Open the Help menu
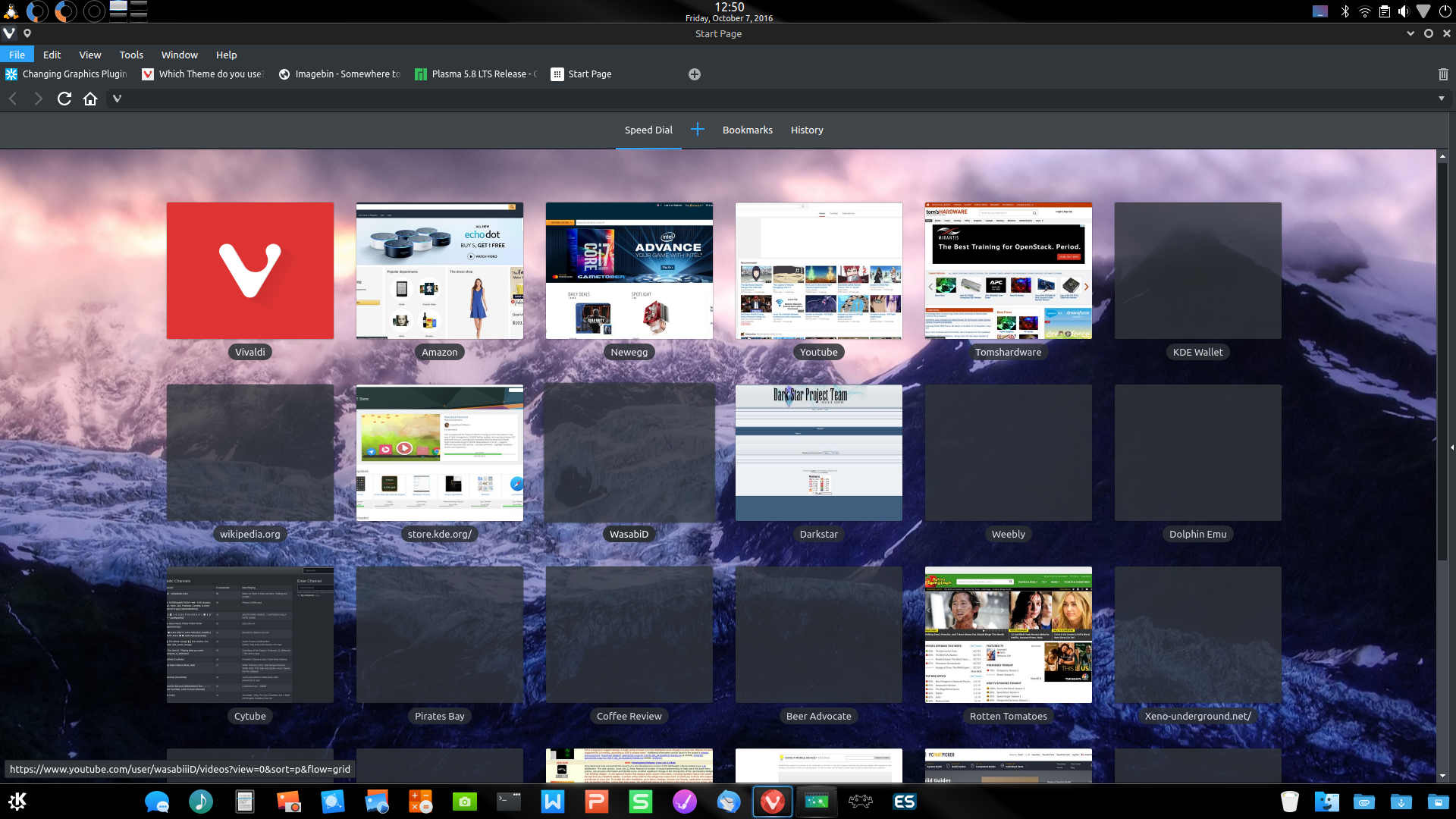Image resolution: width=1456 pixels, height=819 pixels. tap(226, 55)
